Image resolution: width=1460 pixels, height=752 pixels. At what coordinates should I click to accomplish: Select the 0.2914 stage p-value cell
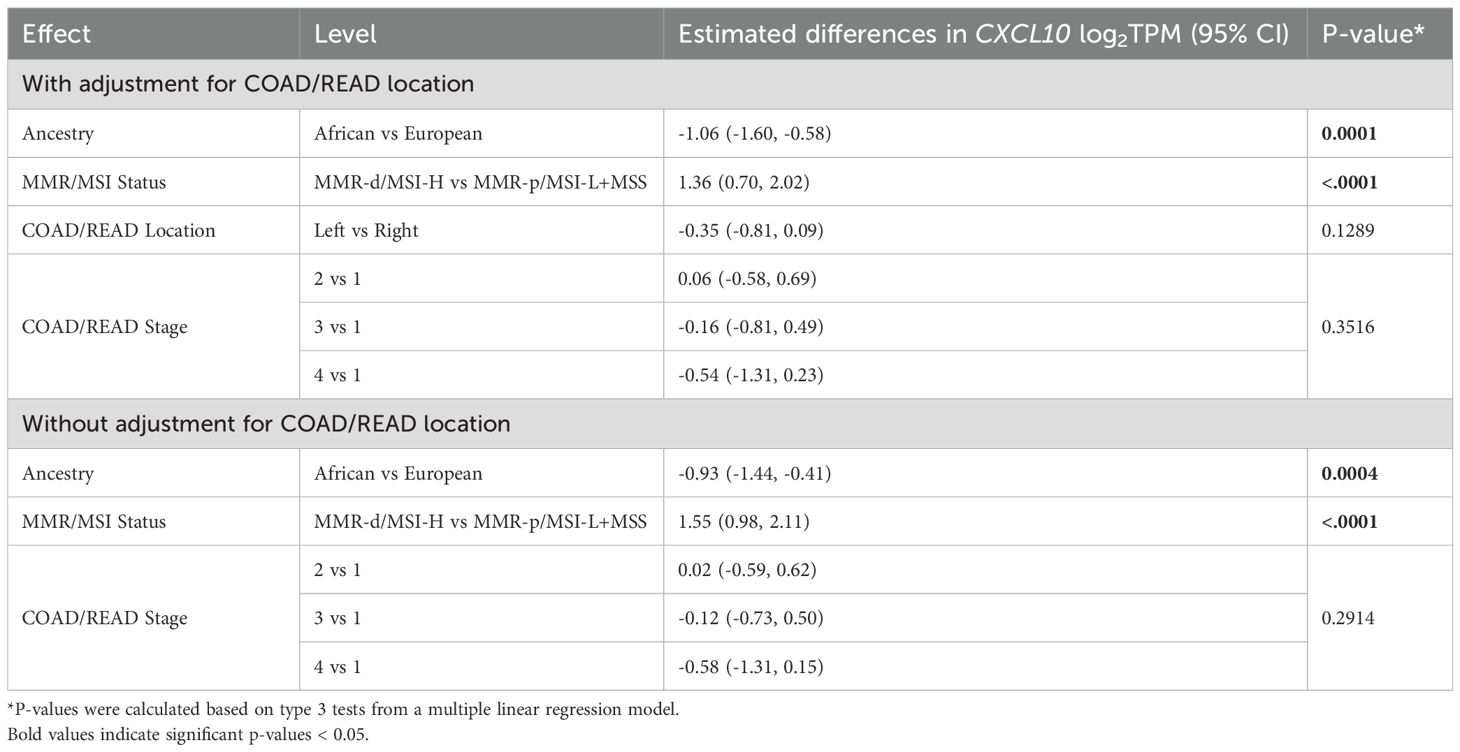(x=1348, y=618)
